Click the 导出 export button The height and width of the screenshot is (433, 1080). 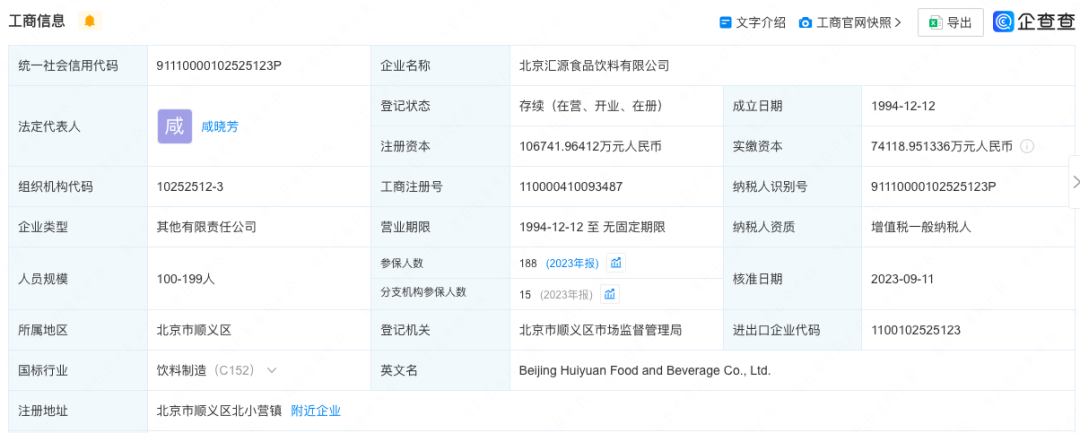tap(951, 23)
